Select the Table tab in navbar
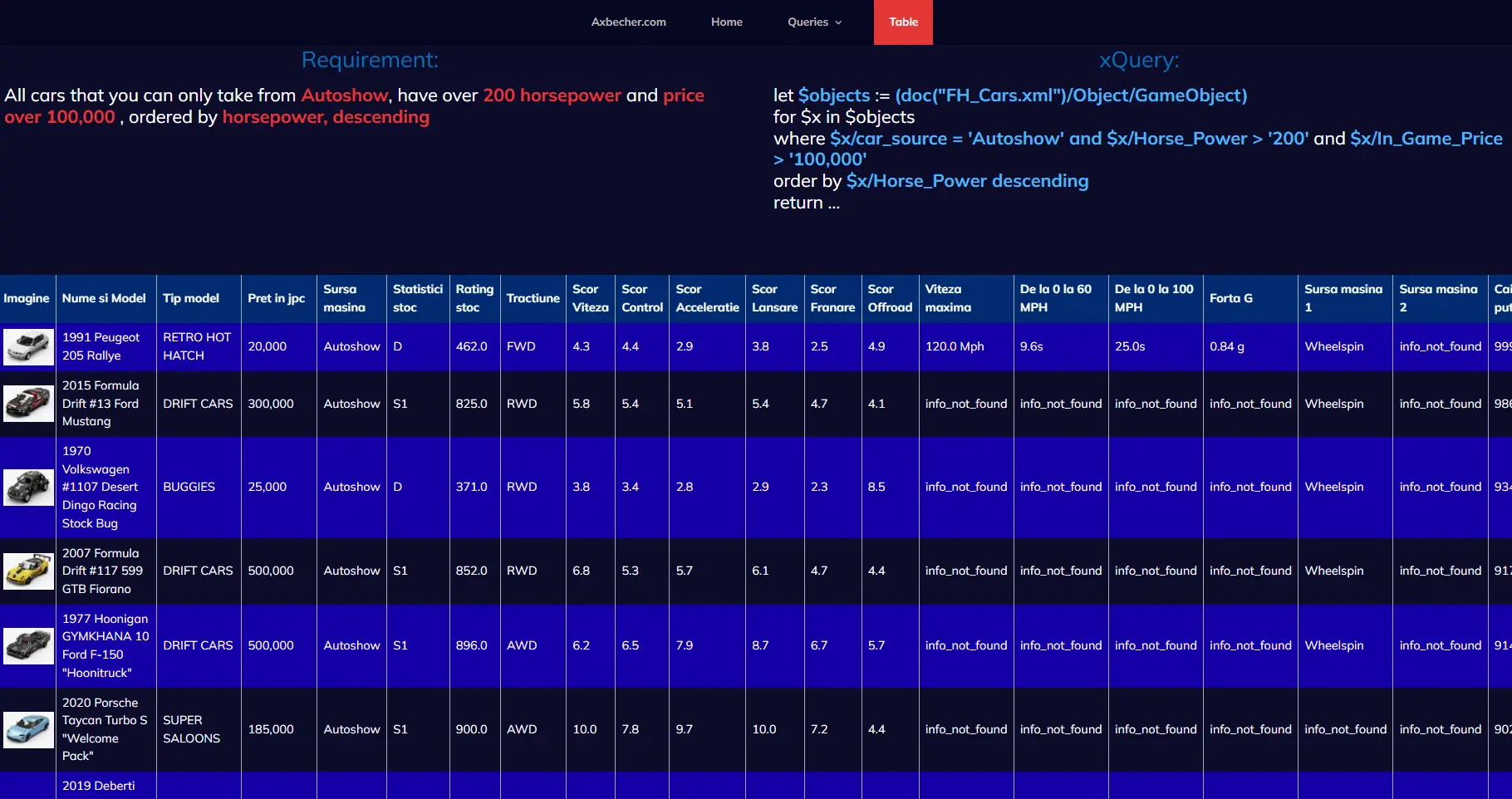The height and width of the screenshot is (799, 1512). (903, 22)
